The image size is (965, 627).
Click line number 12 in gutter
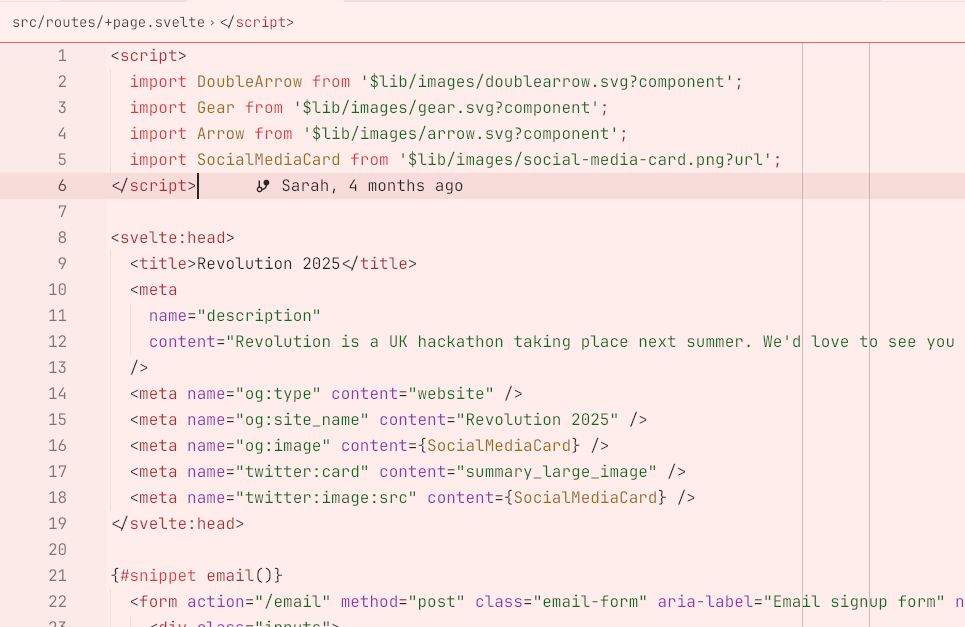point(57,341)
